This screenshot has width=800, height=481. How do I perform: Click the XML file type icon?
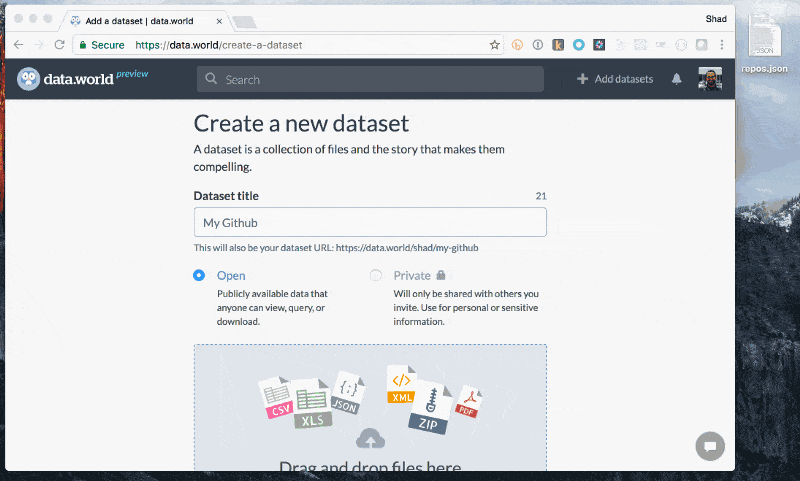pyautogui.click(x=402, y=385)
